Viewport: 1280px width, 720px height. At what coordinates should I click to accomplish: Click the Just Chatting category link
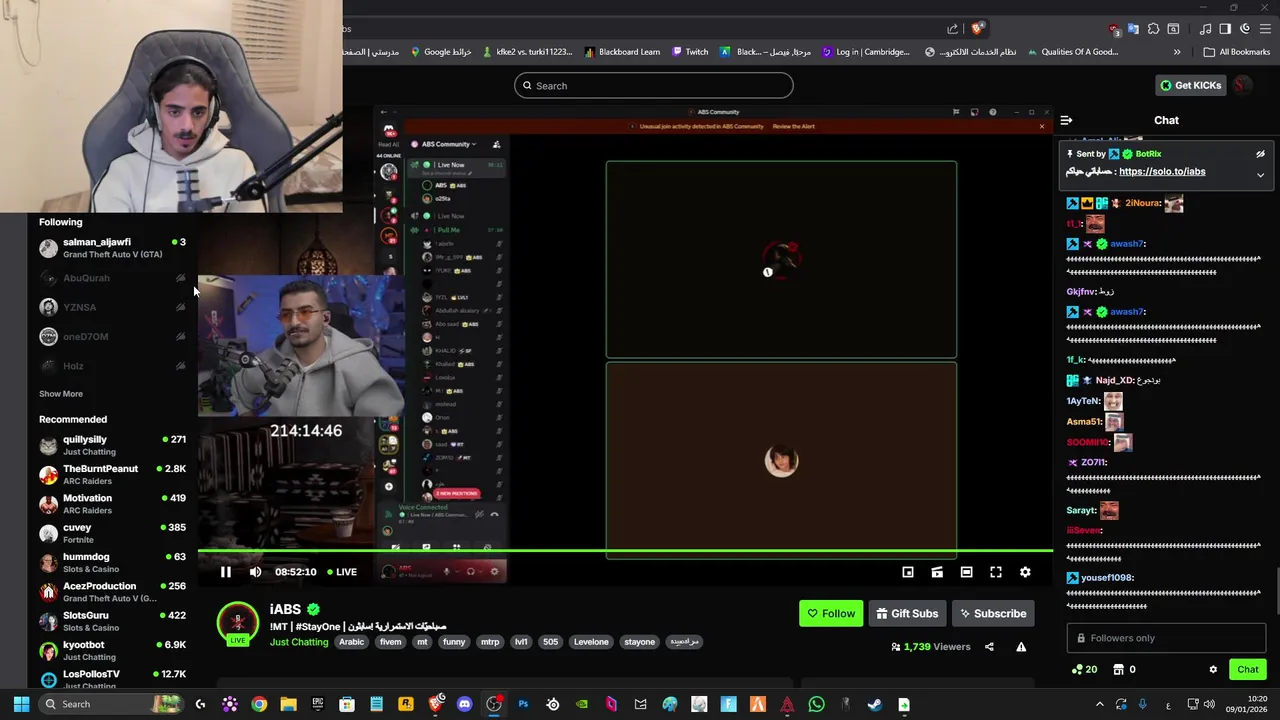coord(299,642)
